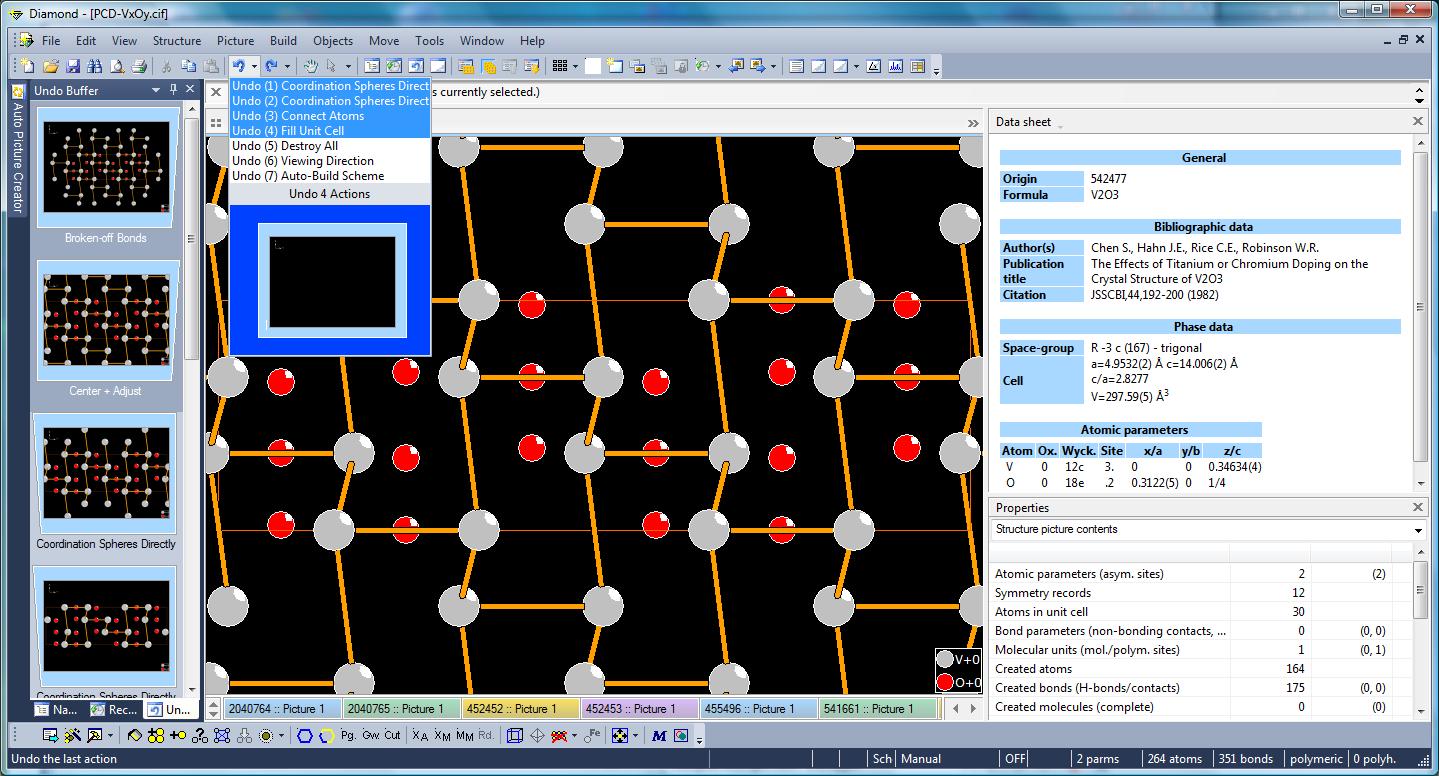Expand the Undo Buffer panel options arrow

[156, 90]
